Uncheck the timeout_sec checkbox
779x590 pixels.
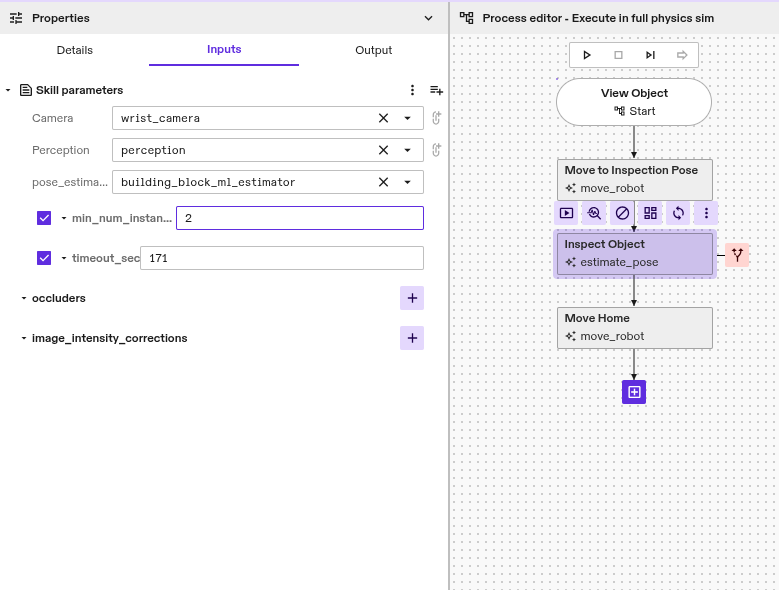tap(44, 258)
